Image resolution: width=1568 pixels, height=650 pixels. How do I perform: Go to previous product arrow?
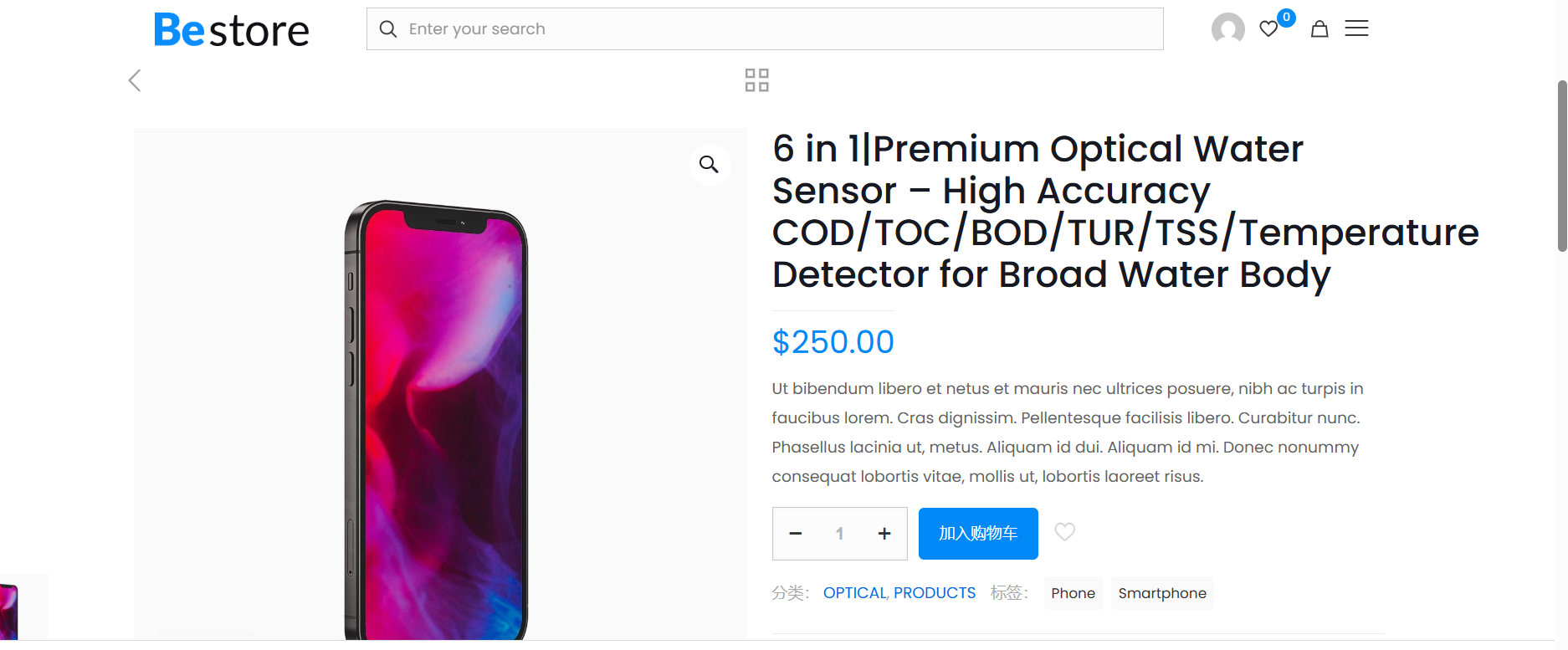tap(135, 80)
